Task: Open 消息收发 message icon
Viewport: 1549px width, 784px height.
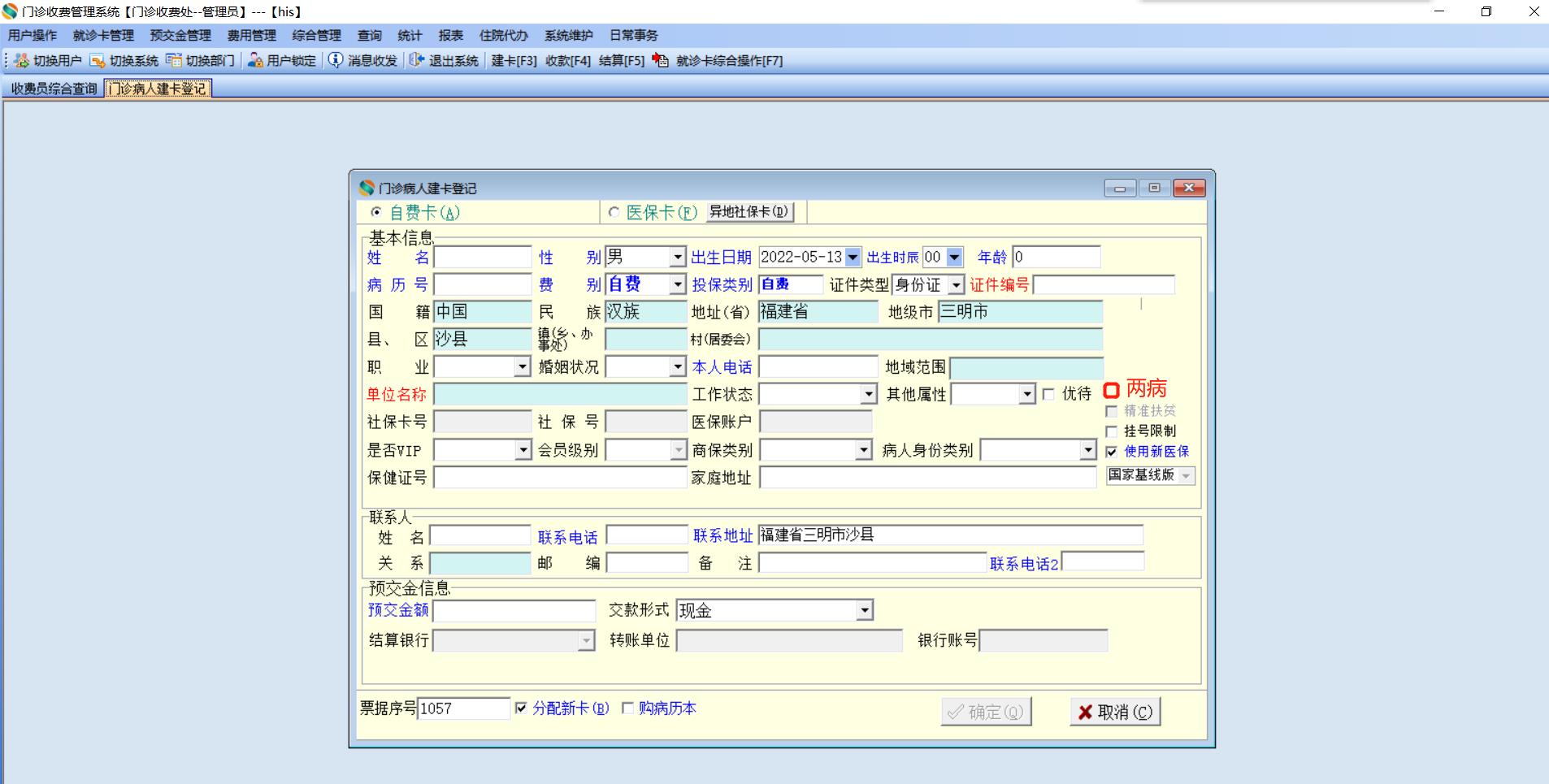Action: (x=336, y=61)
